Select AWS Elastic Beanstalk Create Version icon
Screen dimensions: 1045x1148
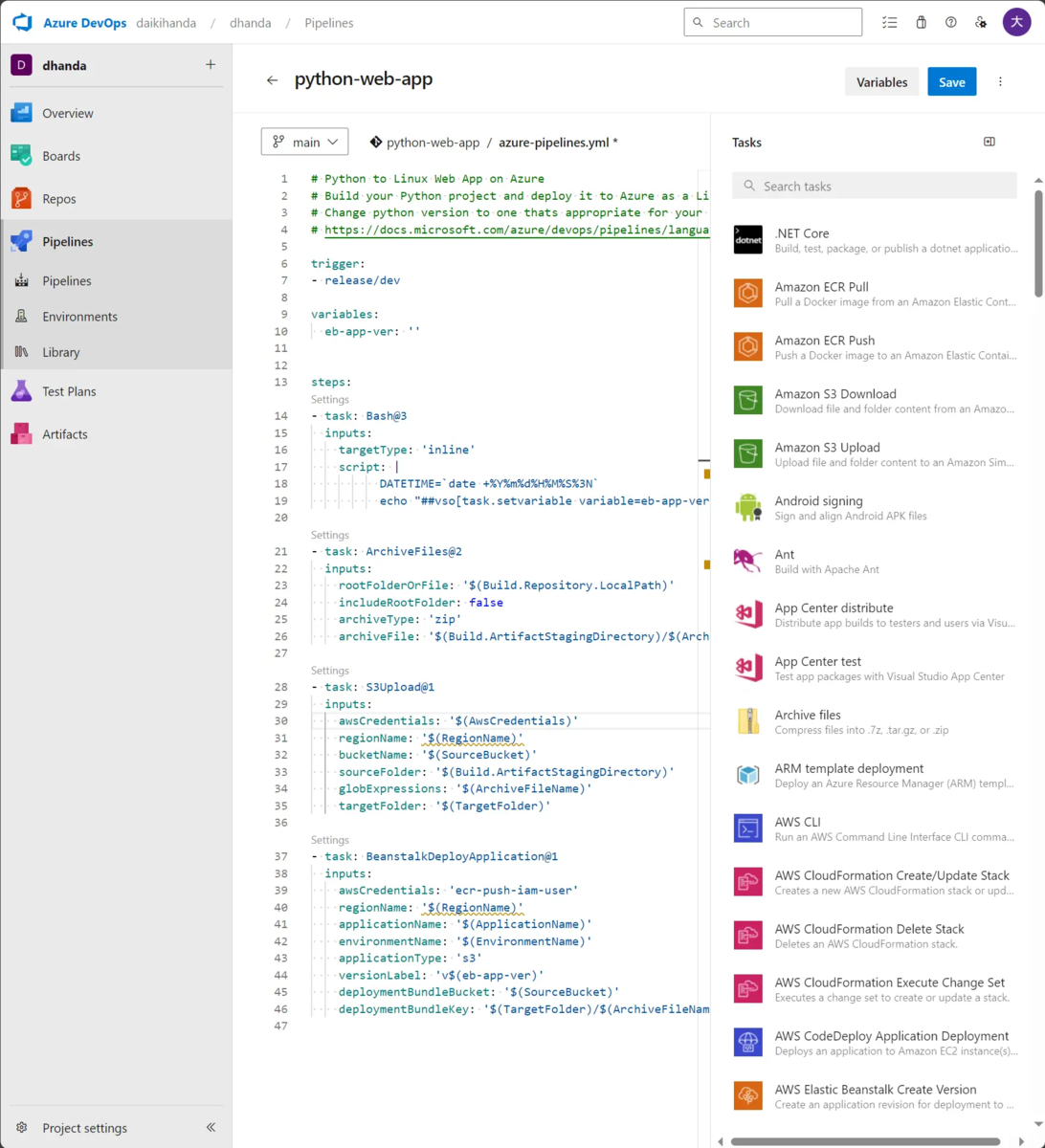click(747, 1097)
